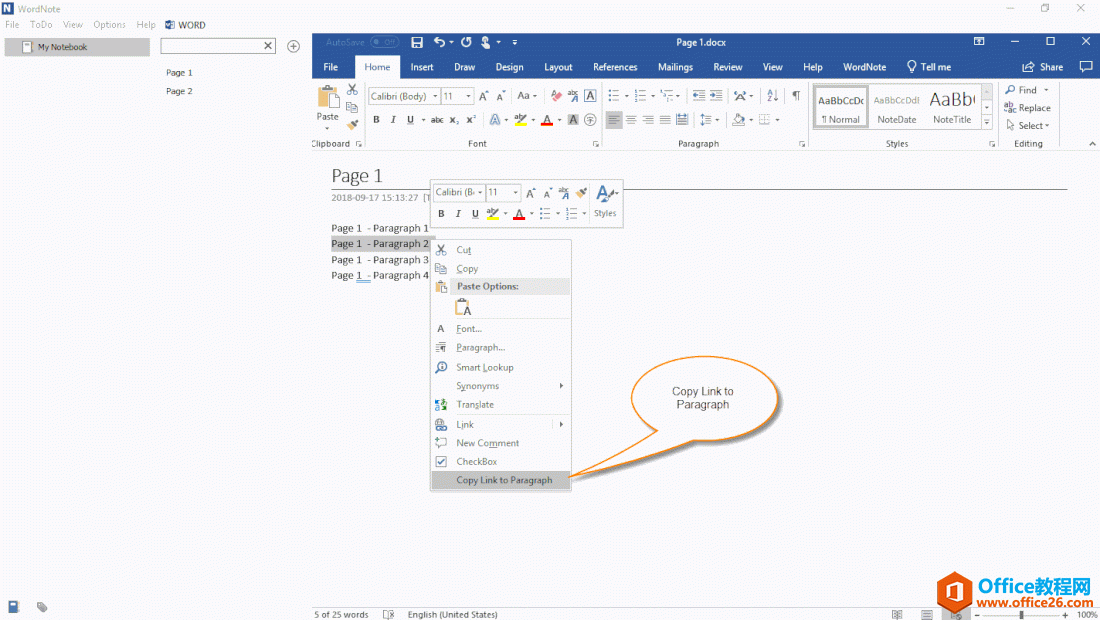Click the Share button

1042,67
